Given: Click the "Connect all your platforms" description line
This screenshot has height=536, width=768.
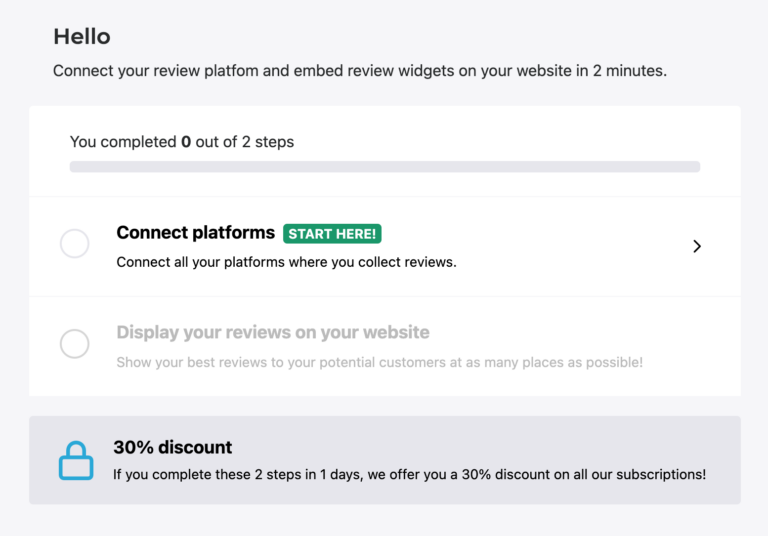Looking at the screenshot, I should [x=286, y=263].
